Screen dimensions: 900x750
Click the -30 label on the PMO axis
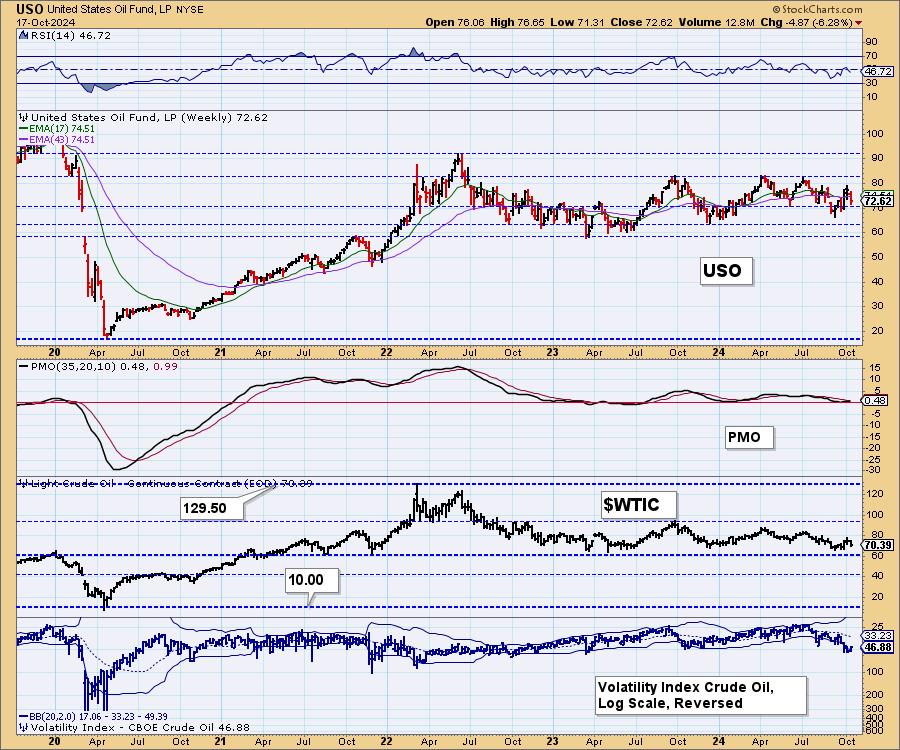[x=874, y=470]
